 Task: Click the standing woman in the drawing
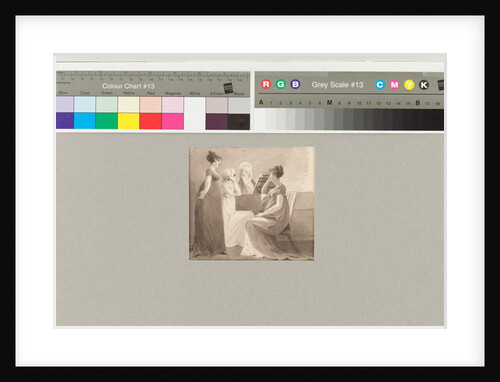[x=209, y=203]
